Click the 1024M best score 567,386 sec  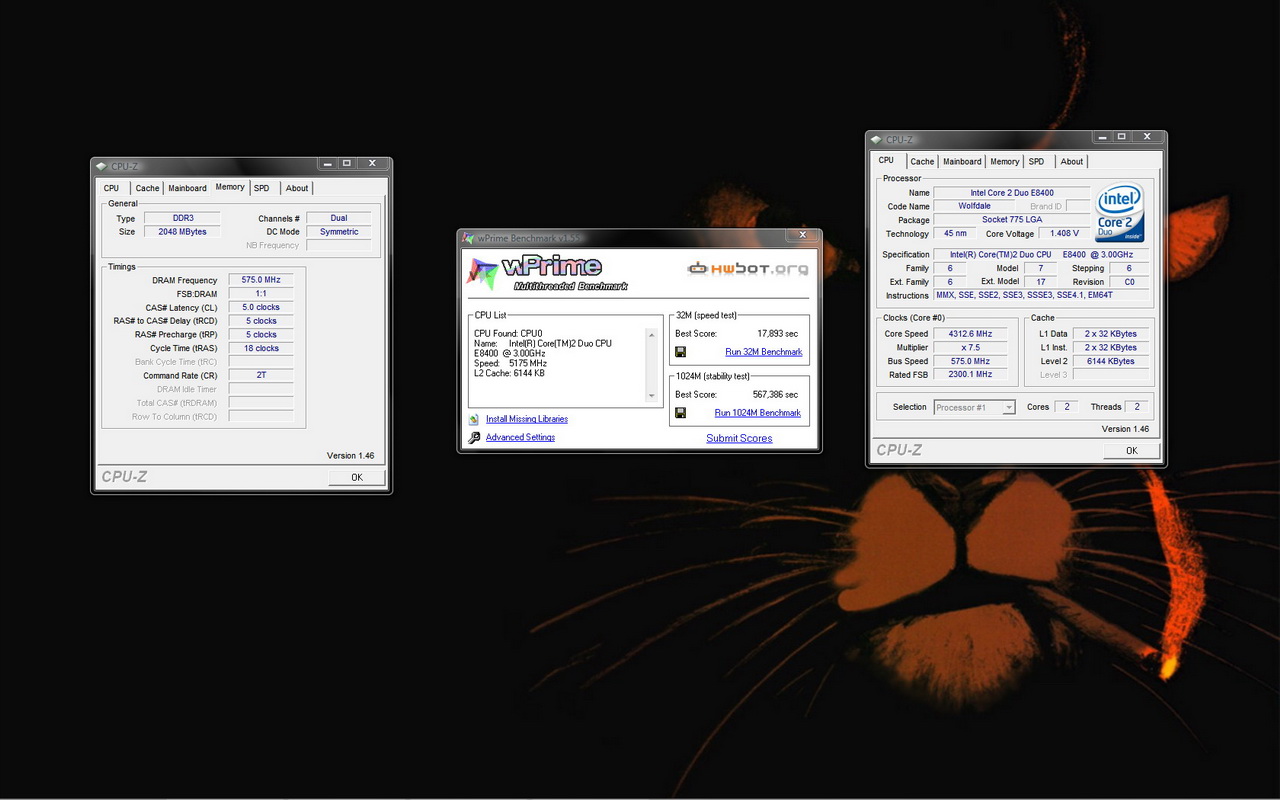tap(775, 394)
